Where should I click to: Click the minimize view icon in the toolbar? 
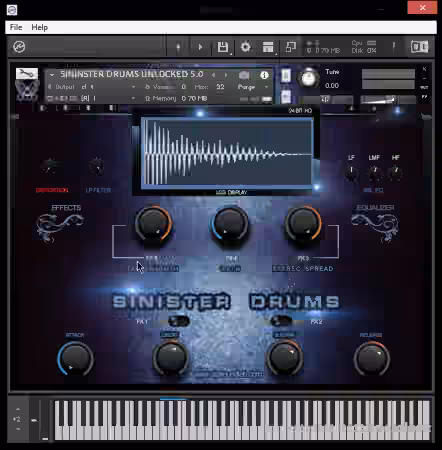click(291, 47)
